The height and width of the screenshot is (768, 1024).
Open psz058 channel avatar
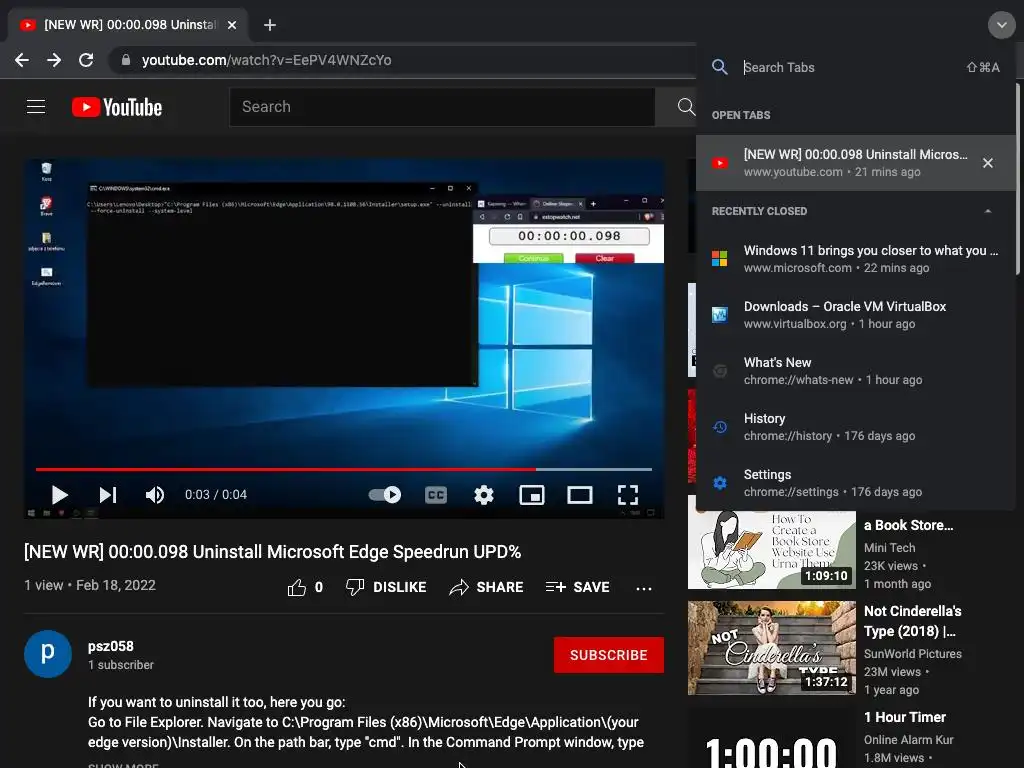[x=48, y=654]
